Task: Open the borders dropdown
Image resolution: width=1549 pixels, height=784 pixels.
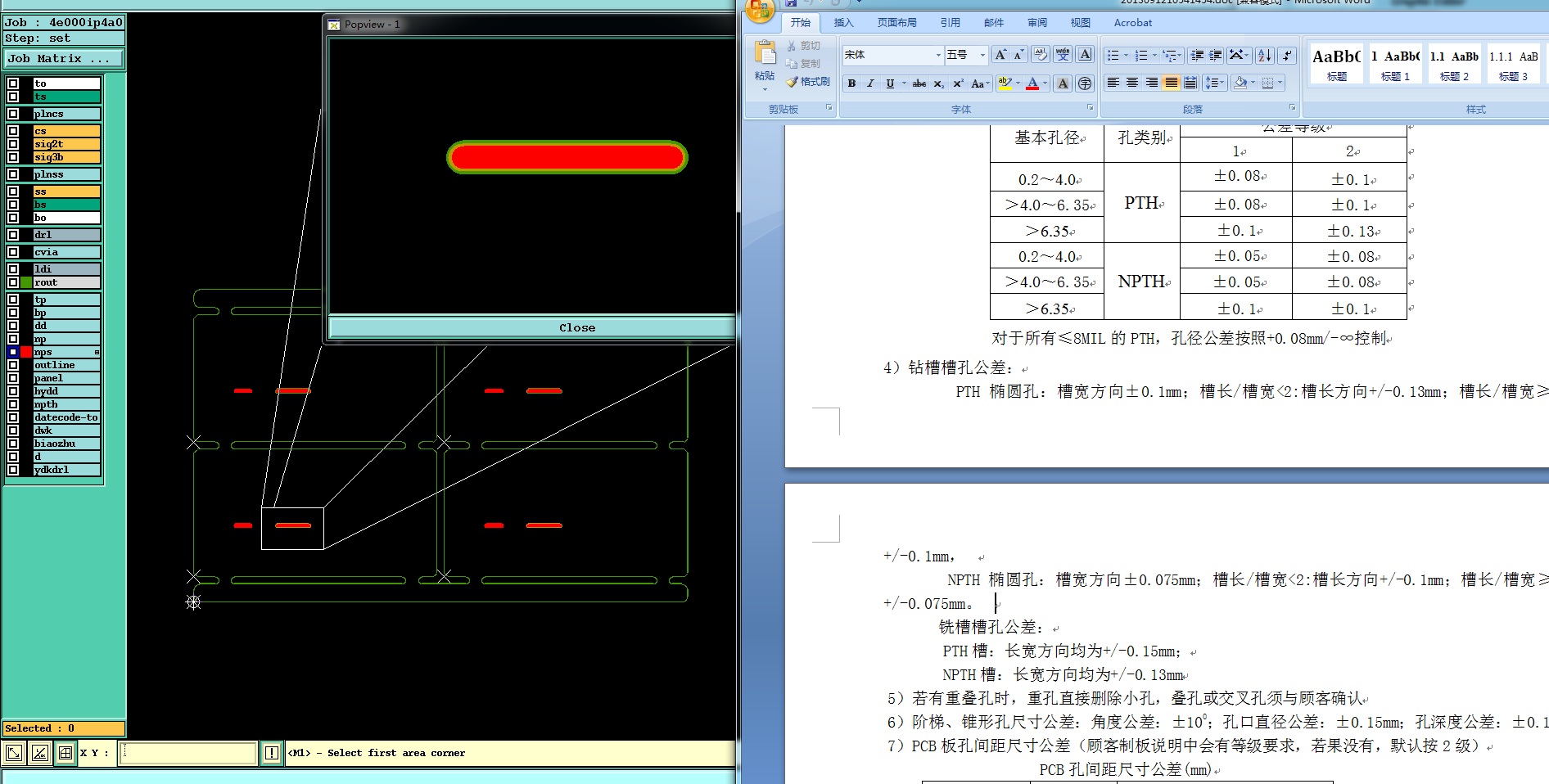Action: (x=1280, y=83)
